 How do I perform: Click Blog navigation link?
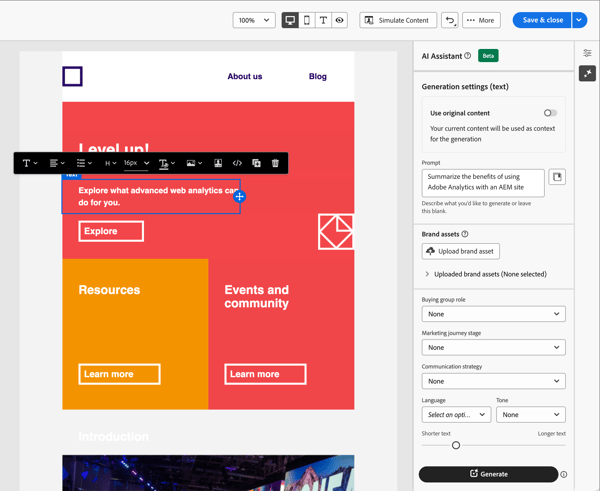click(318, 76)
